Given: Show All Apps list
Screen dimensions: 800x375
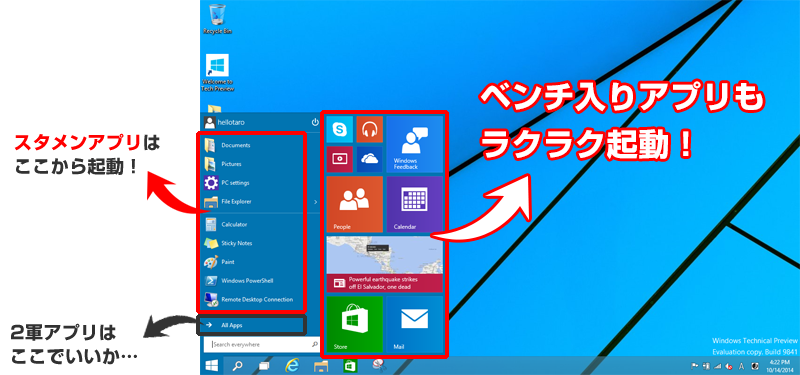Looking at the screenshot, I should [x=252, y=325].
